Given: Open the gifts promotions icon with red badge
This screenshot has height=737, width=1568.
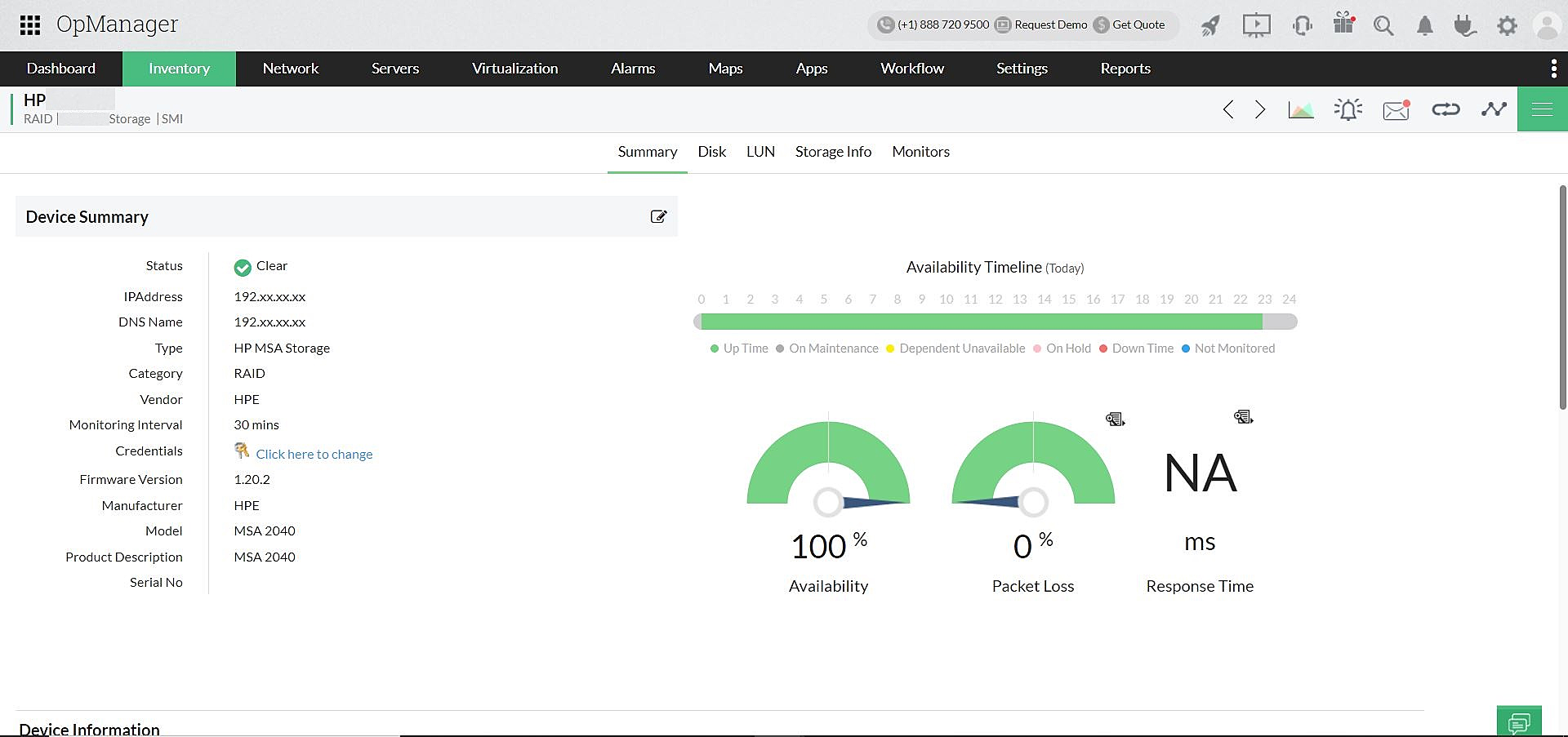Looking at the screenshot, I should click(x=1343, y=25).
